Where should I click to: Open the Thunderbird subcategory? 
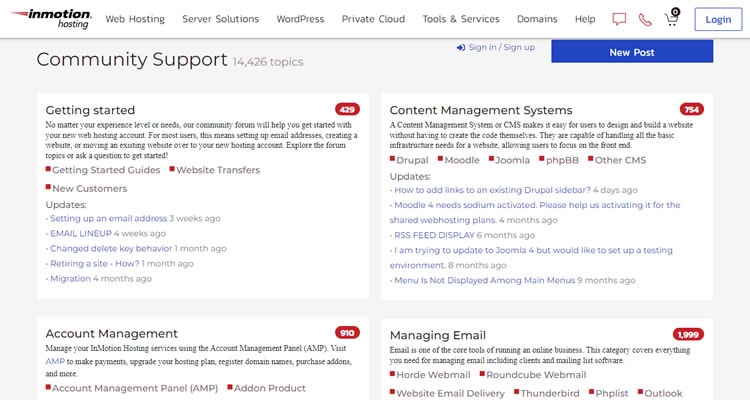tap(550, 393)
